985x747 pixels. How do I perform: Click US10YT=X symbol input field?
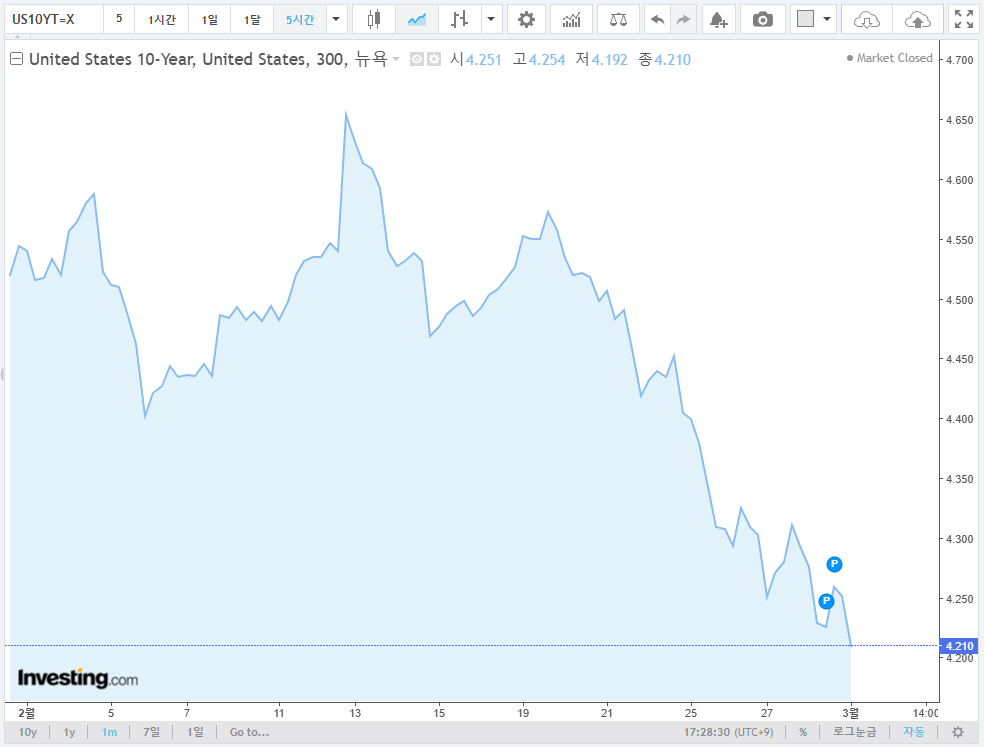[54, 19]
